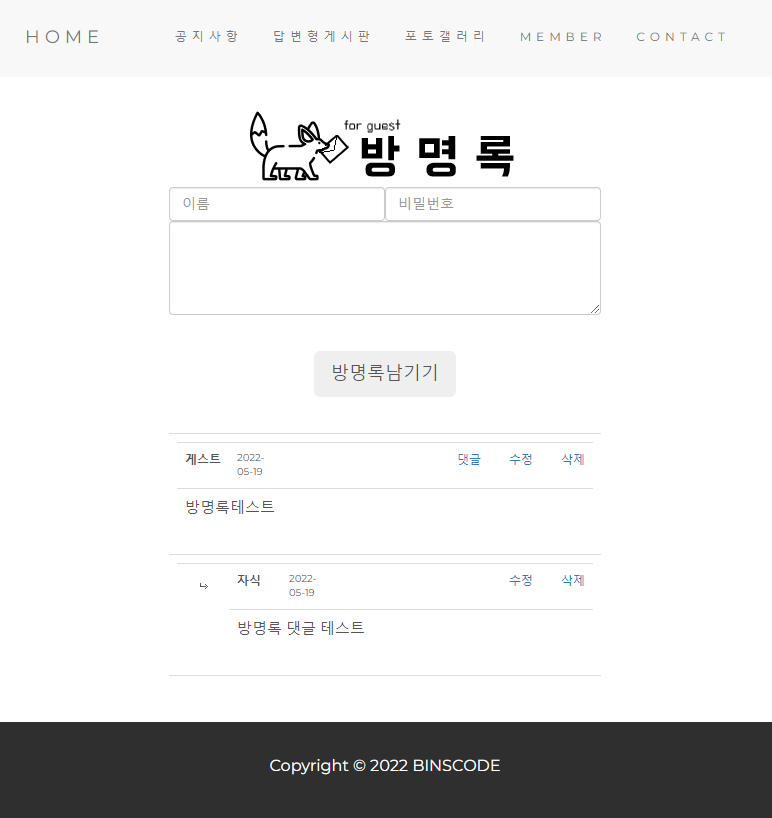
Task: Go to the HOME link
Action: 63,37
